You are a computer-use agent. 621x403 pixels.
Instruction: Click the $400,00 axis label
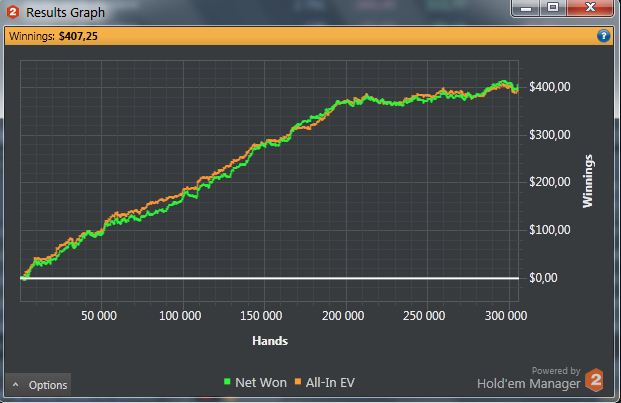click(x=550, y=87)
